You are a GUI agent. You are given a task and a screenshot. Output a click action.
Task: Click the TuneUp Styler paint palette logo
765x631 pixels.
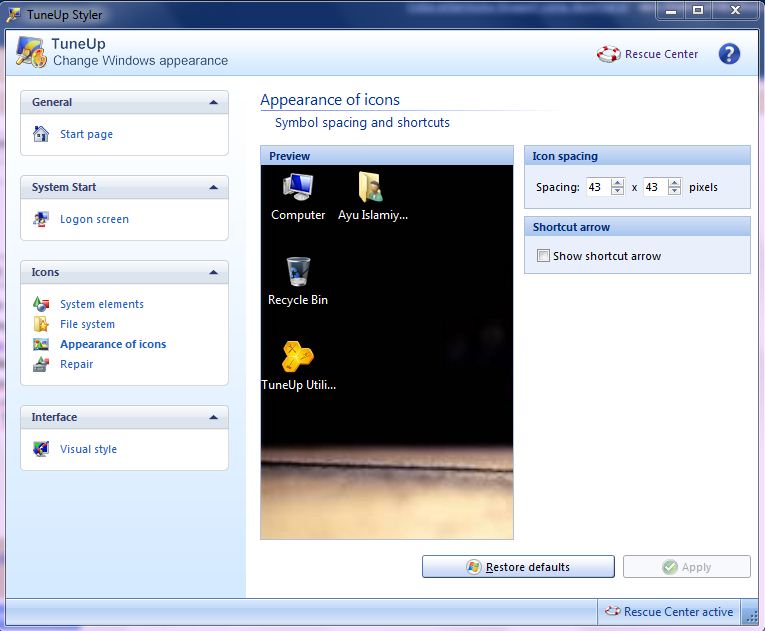click(x=31, y=52)
